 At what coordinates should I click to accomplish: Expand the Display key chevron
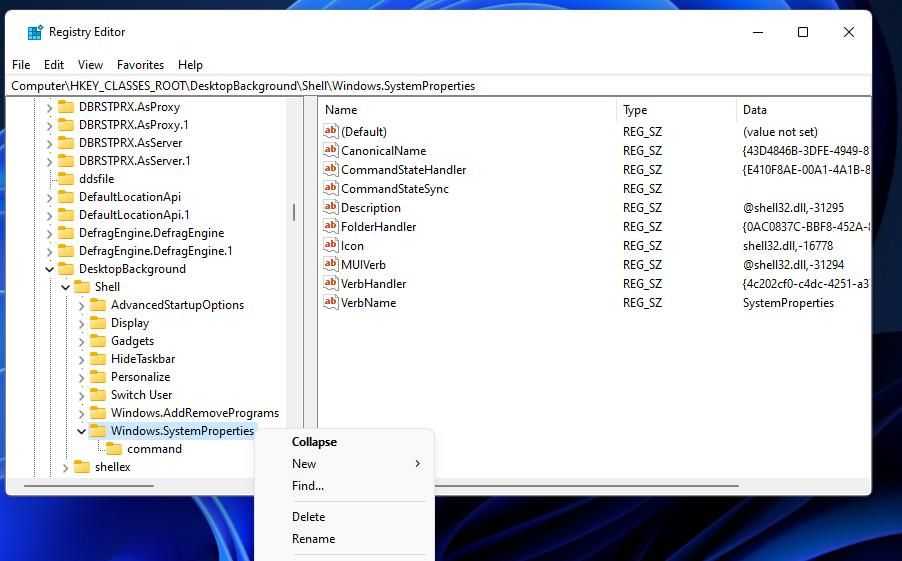point(82,323)
